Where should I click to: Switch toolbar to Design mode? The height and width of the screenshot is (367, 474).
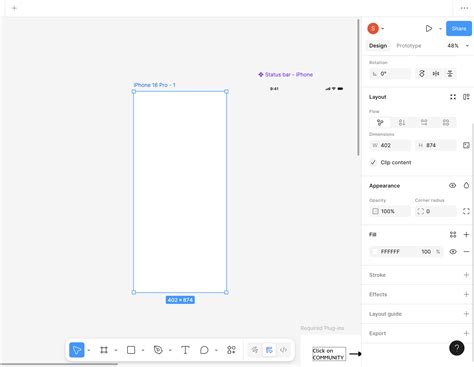tap(269, 350)
